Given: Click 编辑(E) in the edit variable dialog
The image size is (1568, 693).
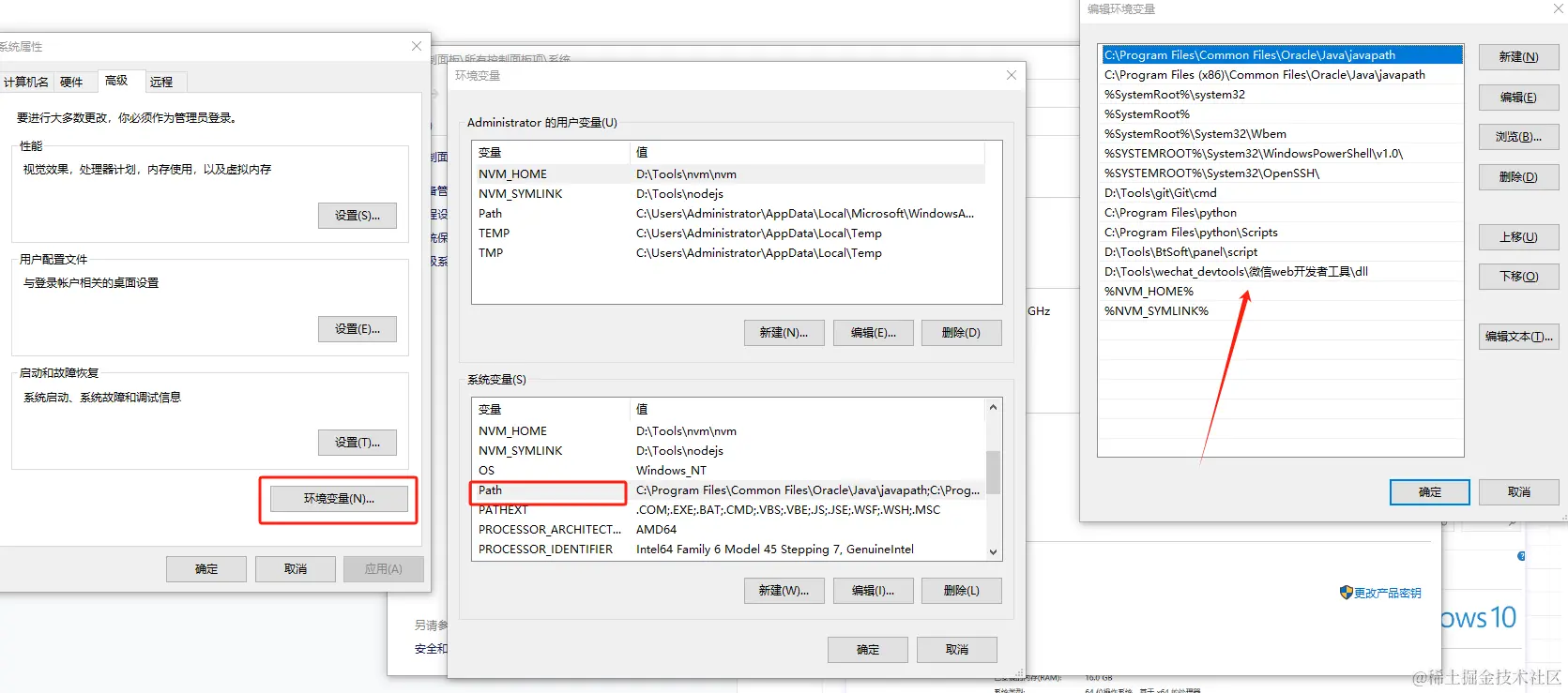Looking at the screenshot, I should click(1518, 98).
